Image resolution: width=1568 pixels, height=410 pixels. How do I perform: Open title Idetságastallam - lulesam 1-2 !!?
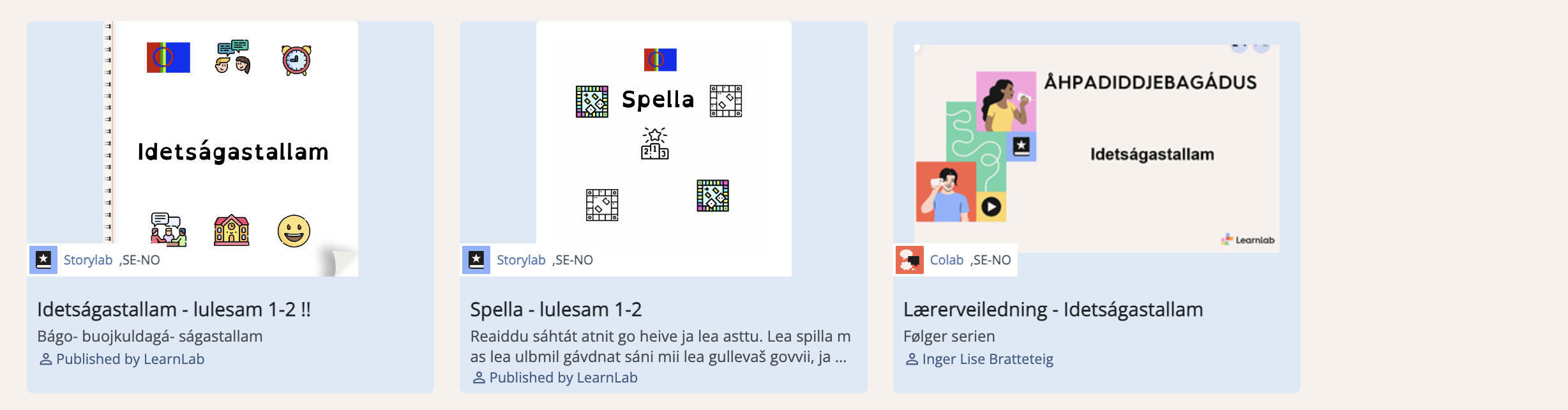[174, 310]
